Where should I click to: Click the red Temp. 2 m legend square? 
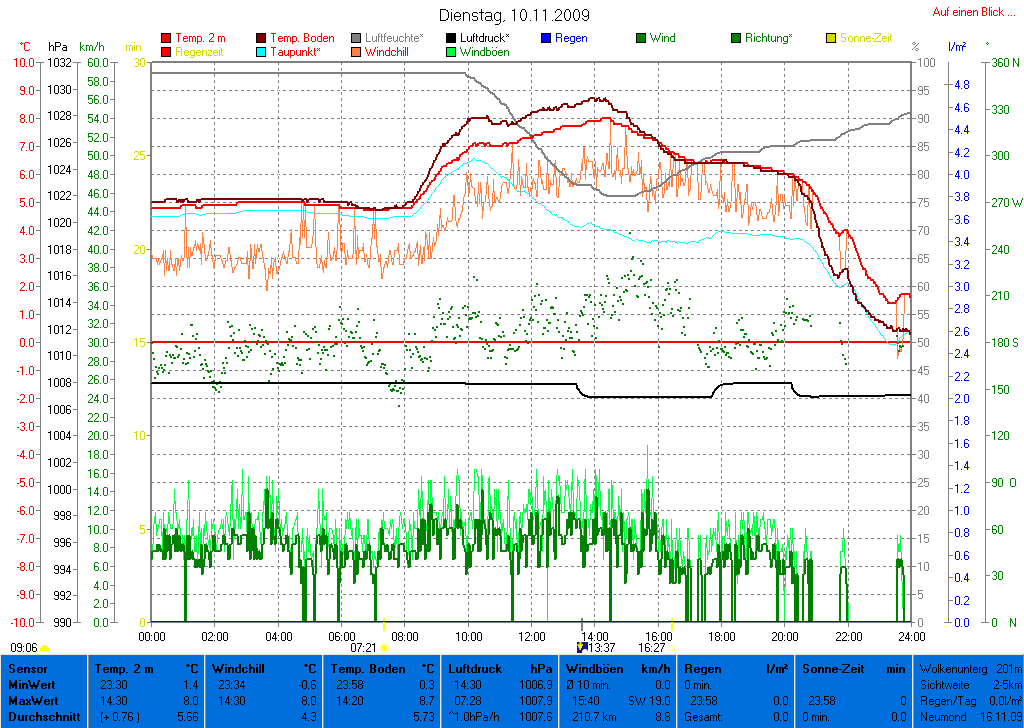pos(166,38)
